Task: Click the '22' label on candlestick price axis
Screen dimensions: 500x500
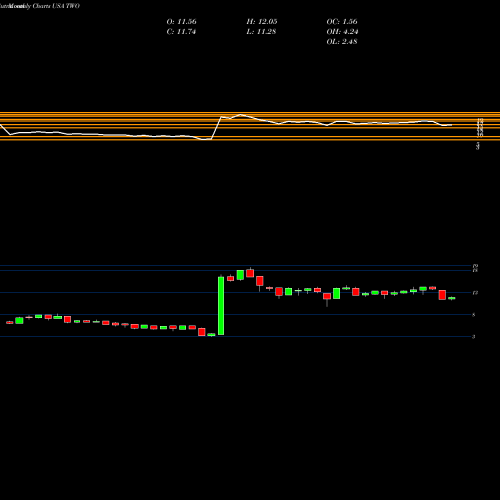Action: (475, 266)
